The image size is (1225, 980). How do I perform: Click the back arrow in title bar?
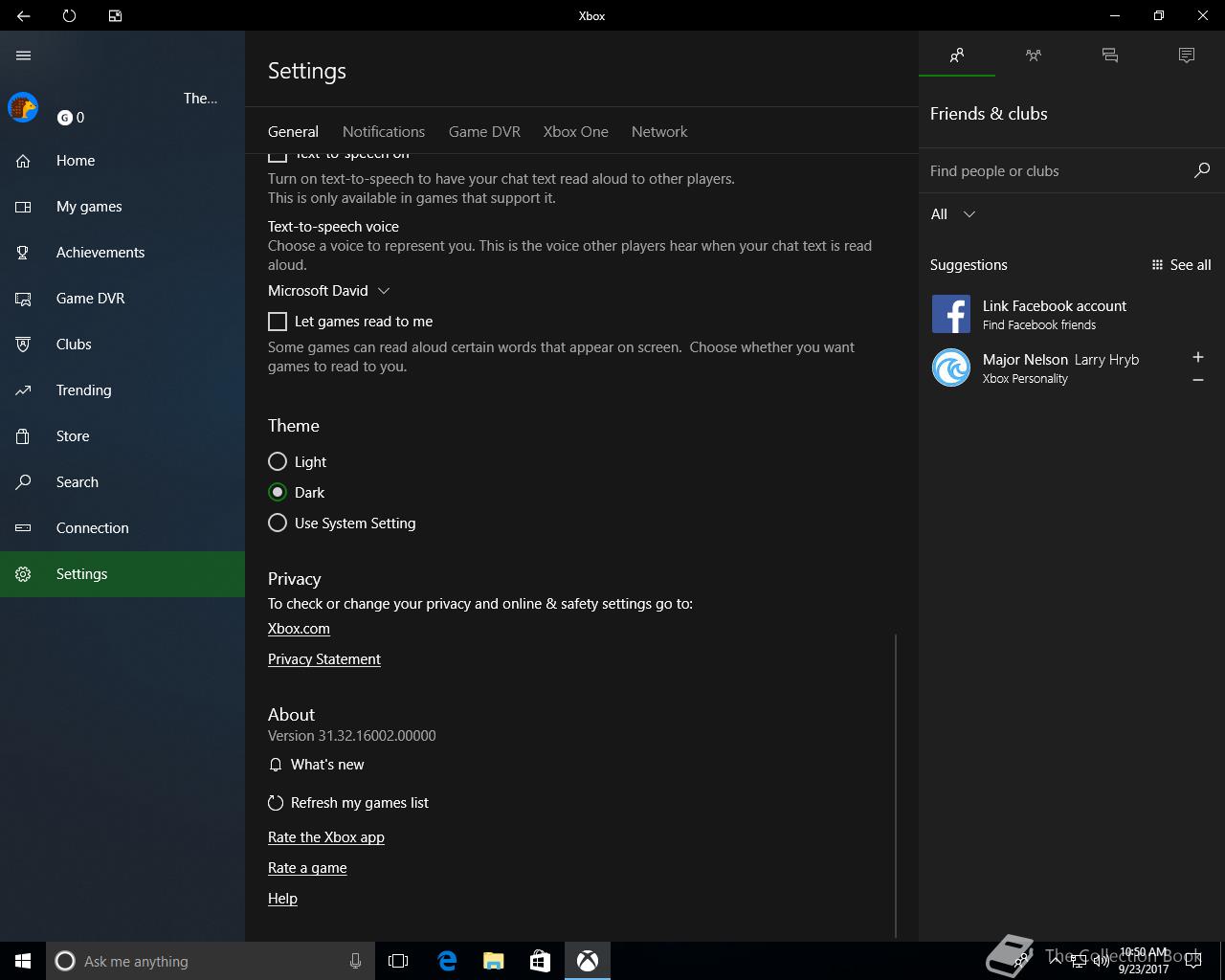pyautogui.click(x=23, y=15)
